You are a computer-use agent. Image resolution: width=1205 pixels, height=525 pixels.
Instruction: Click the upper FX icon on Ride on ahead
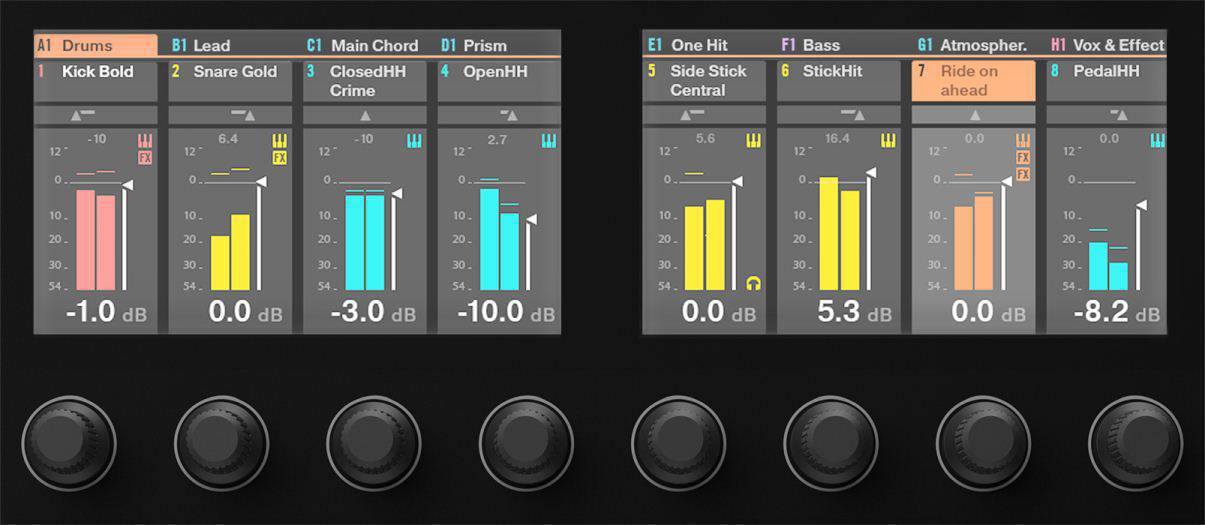coord(1023,158)
